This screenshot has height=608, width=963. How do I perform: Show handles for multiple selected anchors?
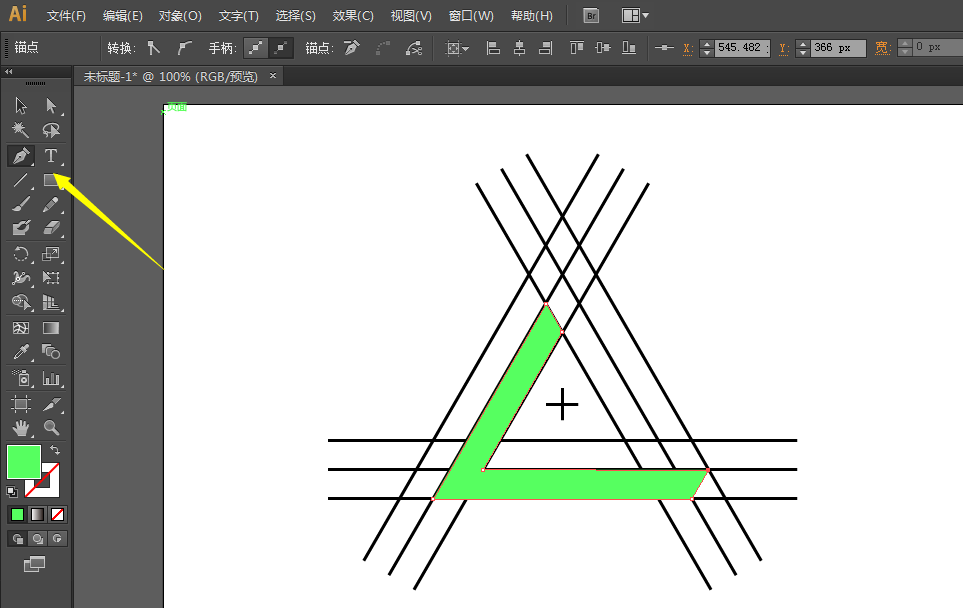[255, 48]
